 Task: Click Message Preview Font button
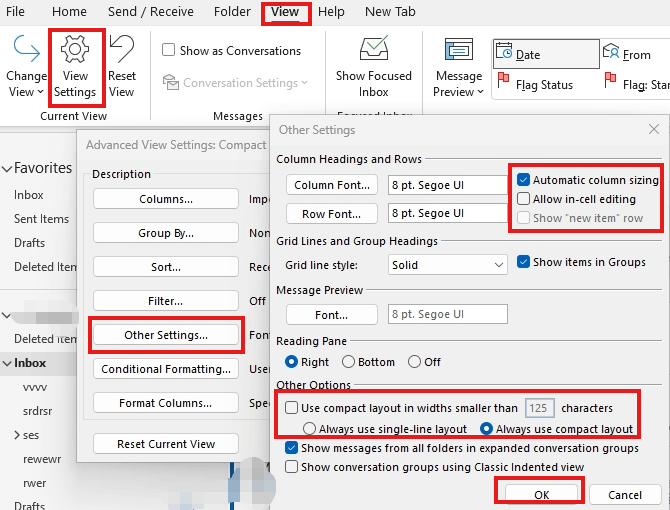point(332,314)
